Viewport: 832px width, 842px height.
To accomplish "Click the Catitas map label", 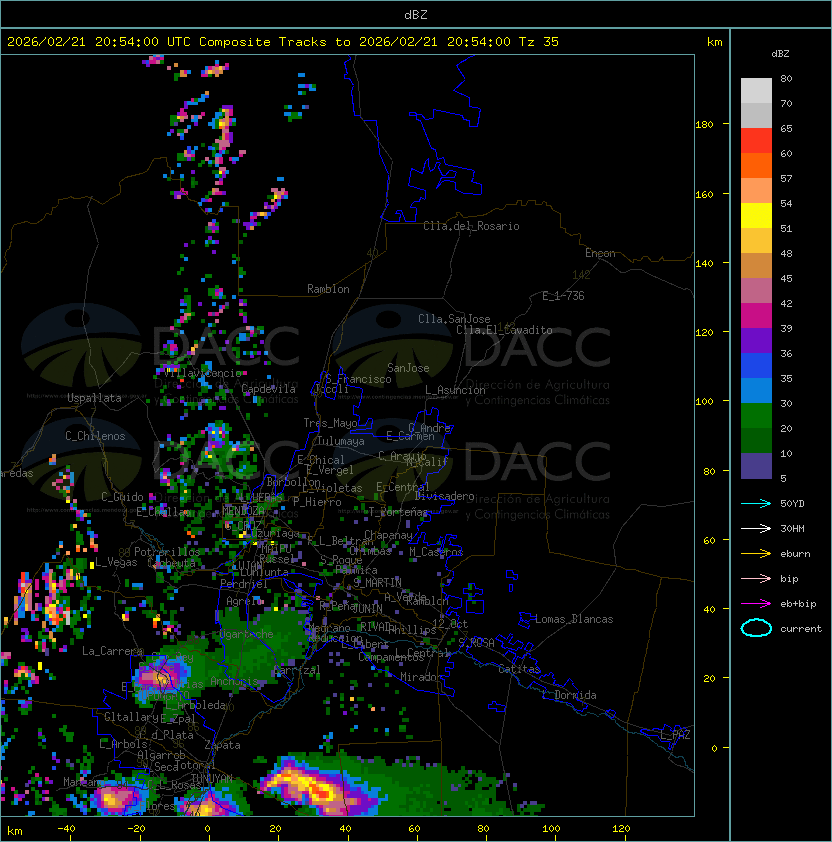I will pos(519,669).
